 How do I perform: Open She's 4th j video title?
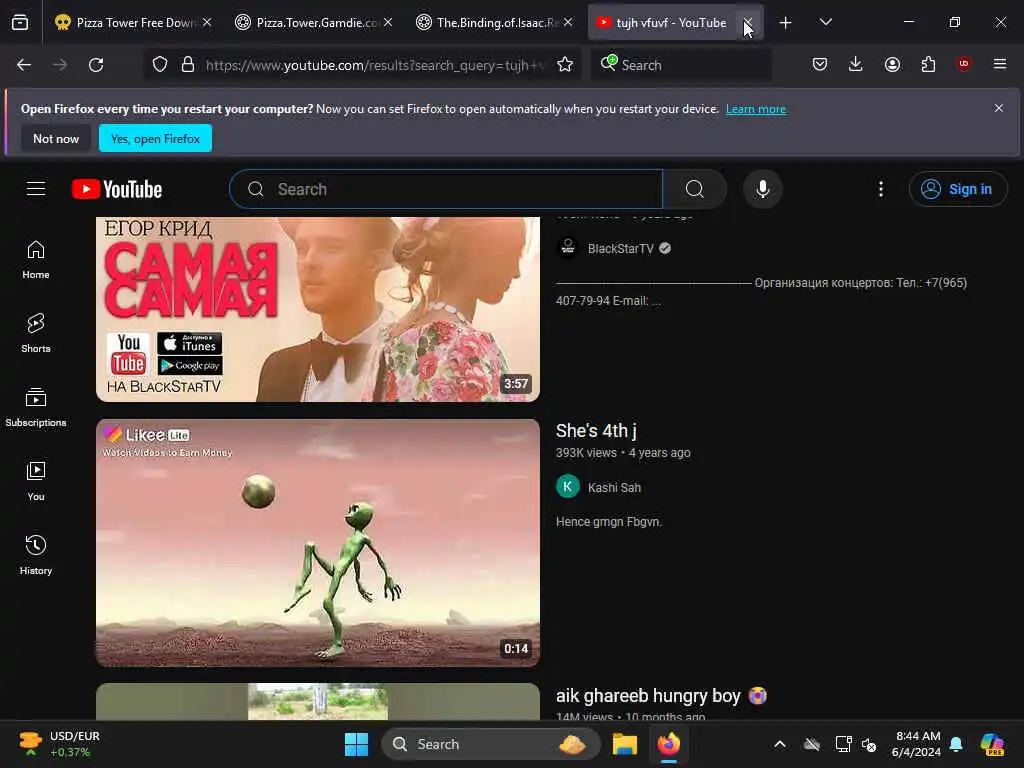pos(596,431)
